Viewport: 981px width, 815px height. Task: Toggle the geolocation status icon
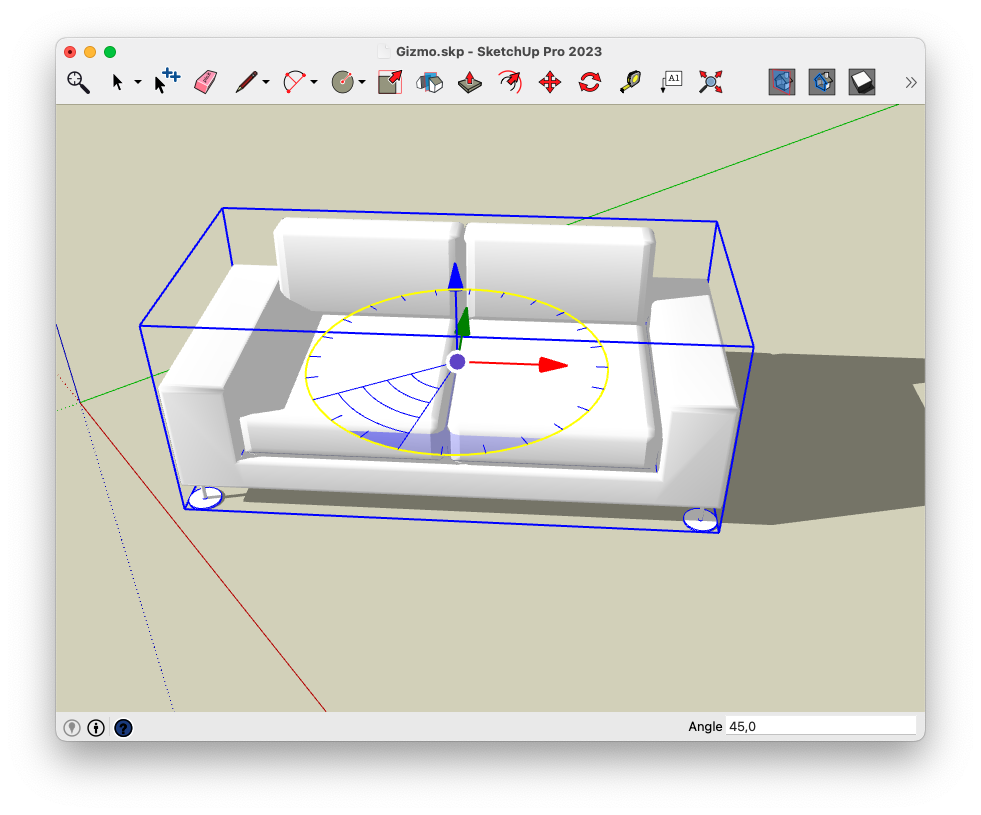(72, 728)
